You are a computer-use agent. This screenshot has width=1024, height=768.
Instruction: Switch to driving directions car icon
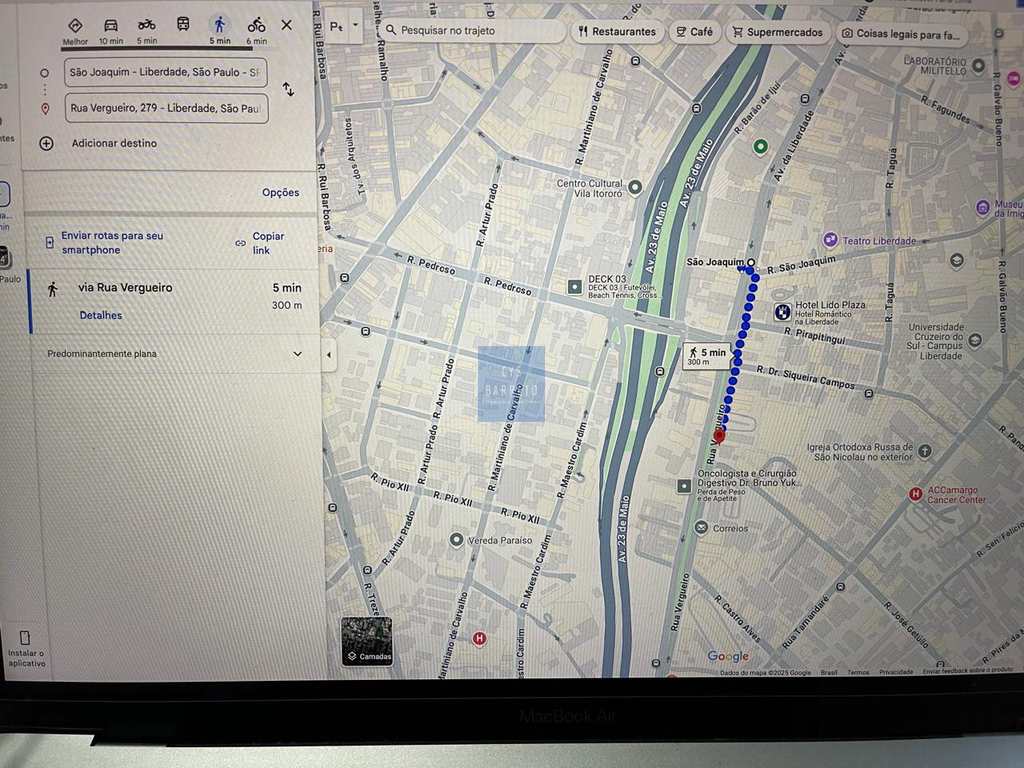(x=111, y=25)
